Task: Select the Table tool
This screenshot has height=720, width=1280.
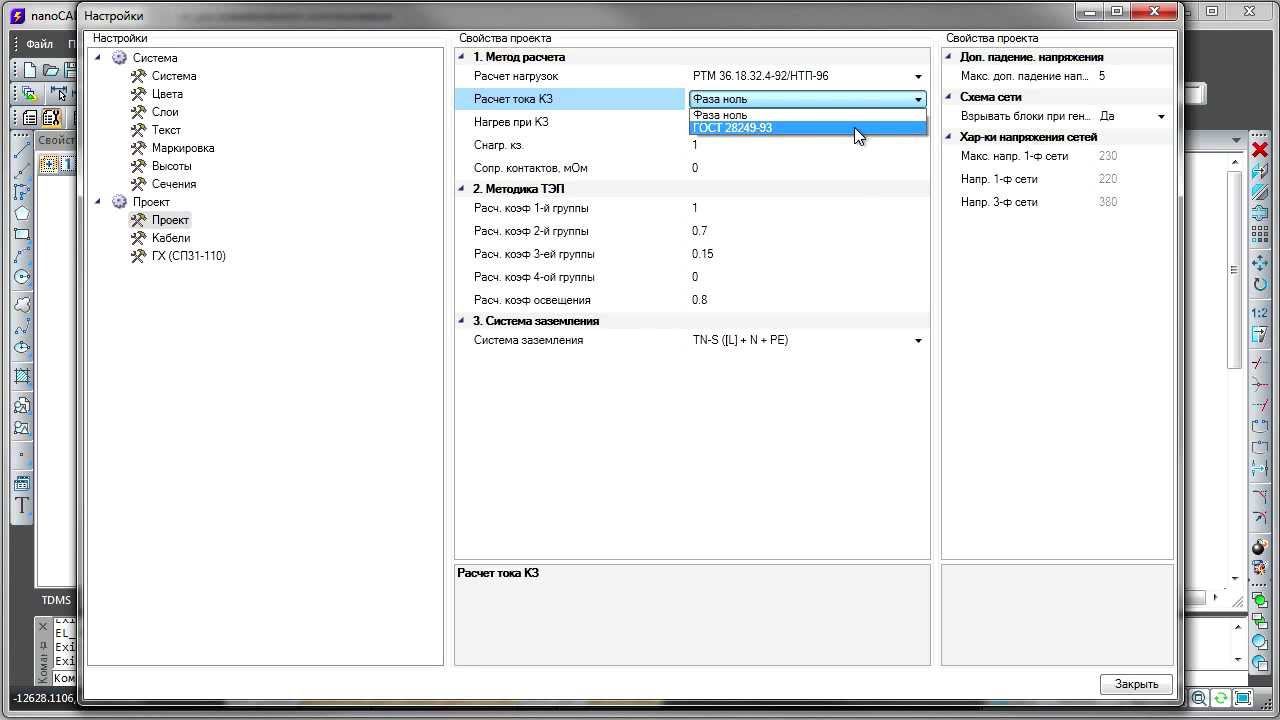Action: 22,483
